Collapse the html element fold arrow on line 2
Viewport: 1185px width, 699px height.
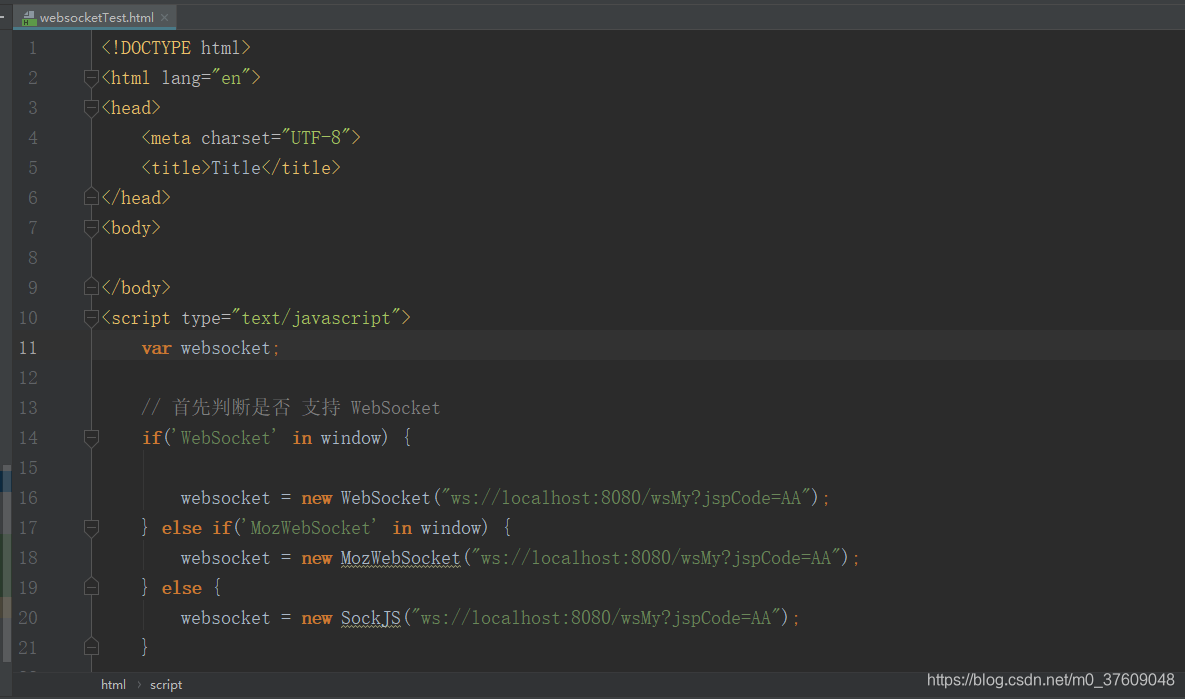point(90,77)
